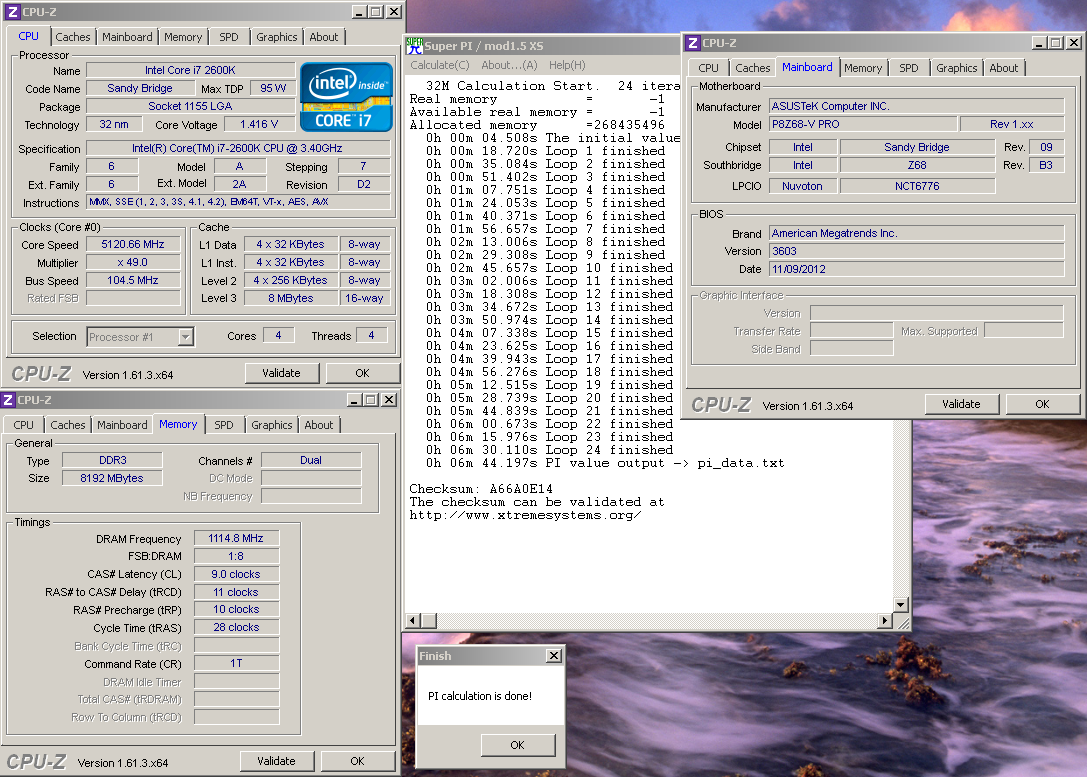The width and height of the screenshot is (1087, 777).
Task: Click the Loop 24 finished line
Action: tap(550, 450)
